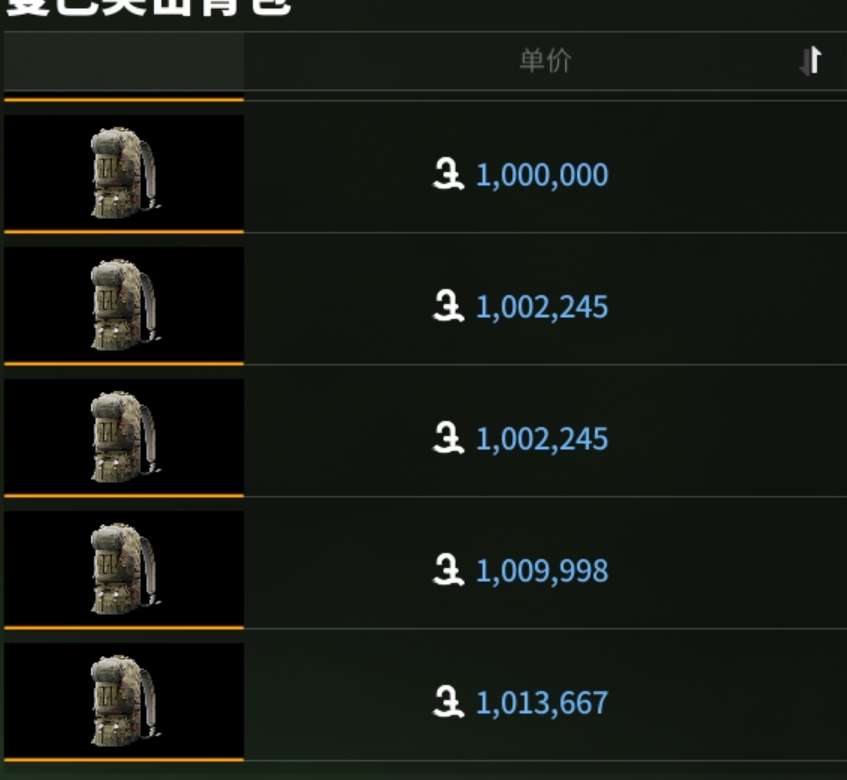Viewport: 847px width, 780px height.
Task: Click the first backpack thumbnail priced 1,002,245
Action: [124, 305]
